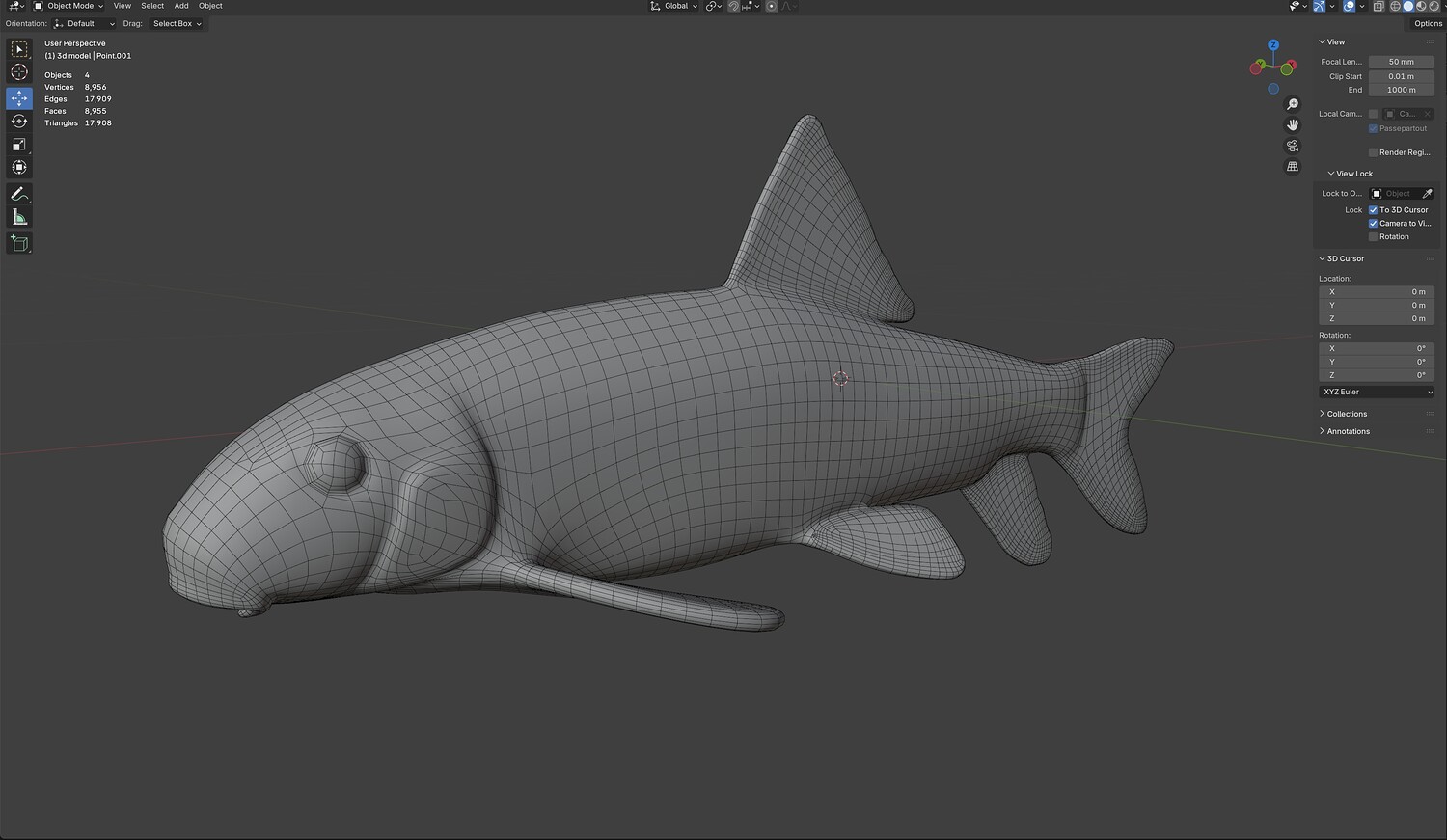Viewport: 1447px width, 840px height.
Task: Clear the Local Camera field with X
Action: tap(1428, 114)
